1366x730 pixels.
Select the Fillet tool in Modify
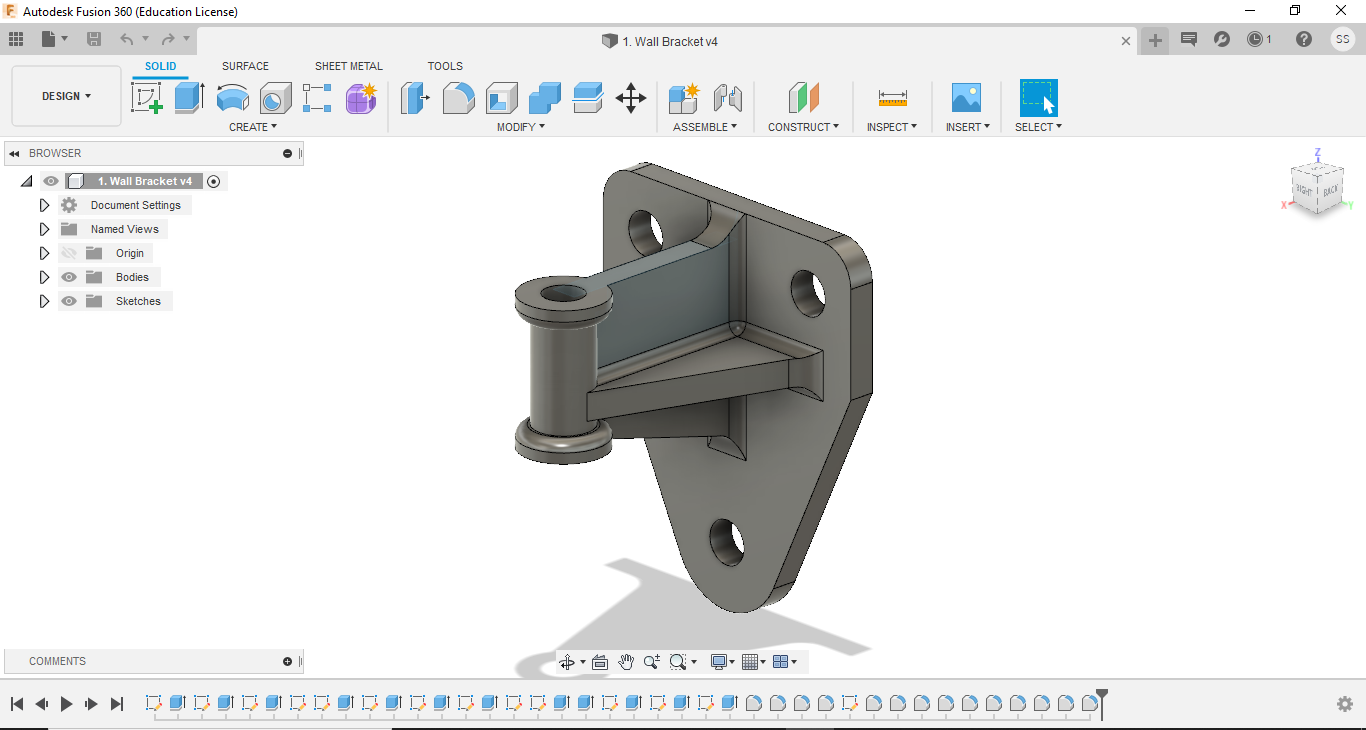458,98
